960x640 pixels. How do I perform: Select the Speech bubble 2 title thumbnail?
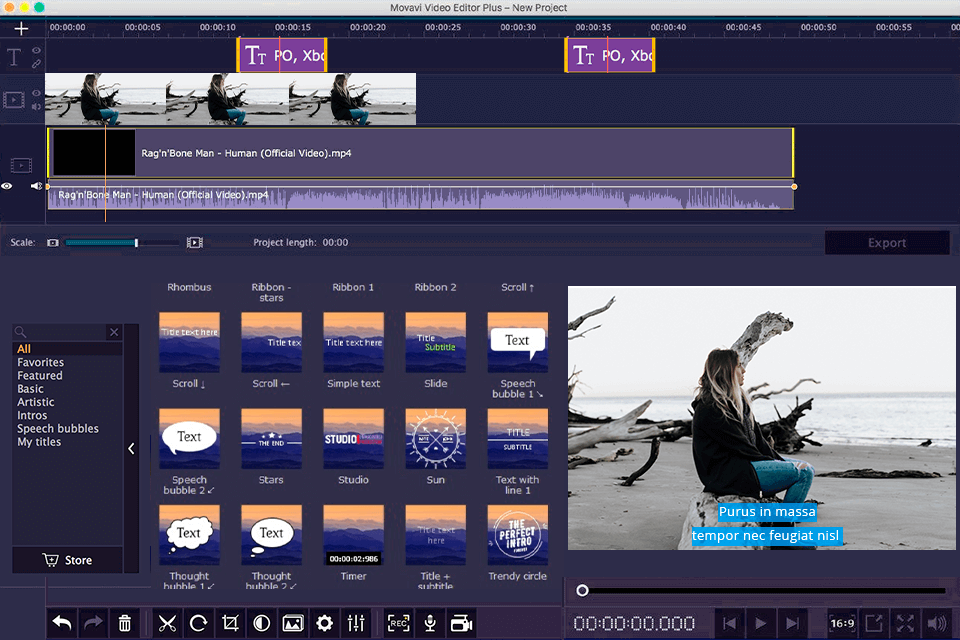[x=189, y=439]
